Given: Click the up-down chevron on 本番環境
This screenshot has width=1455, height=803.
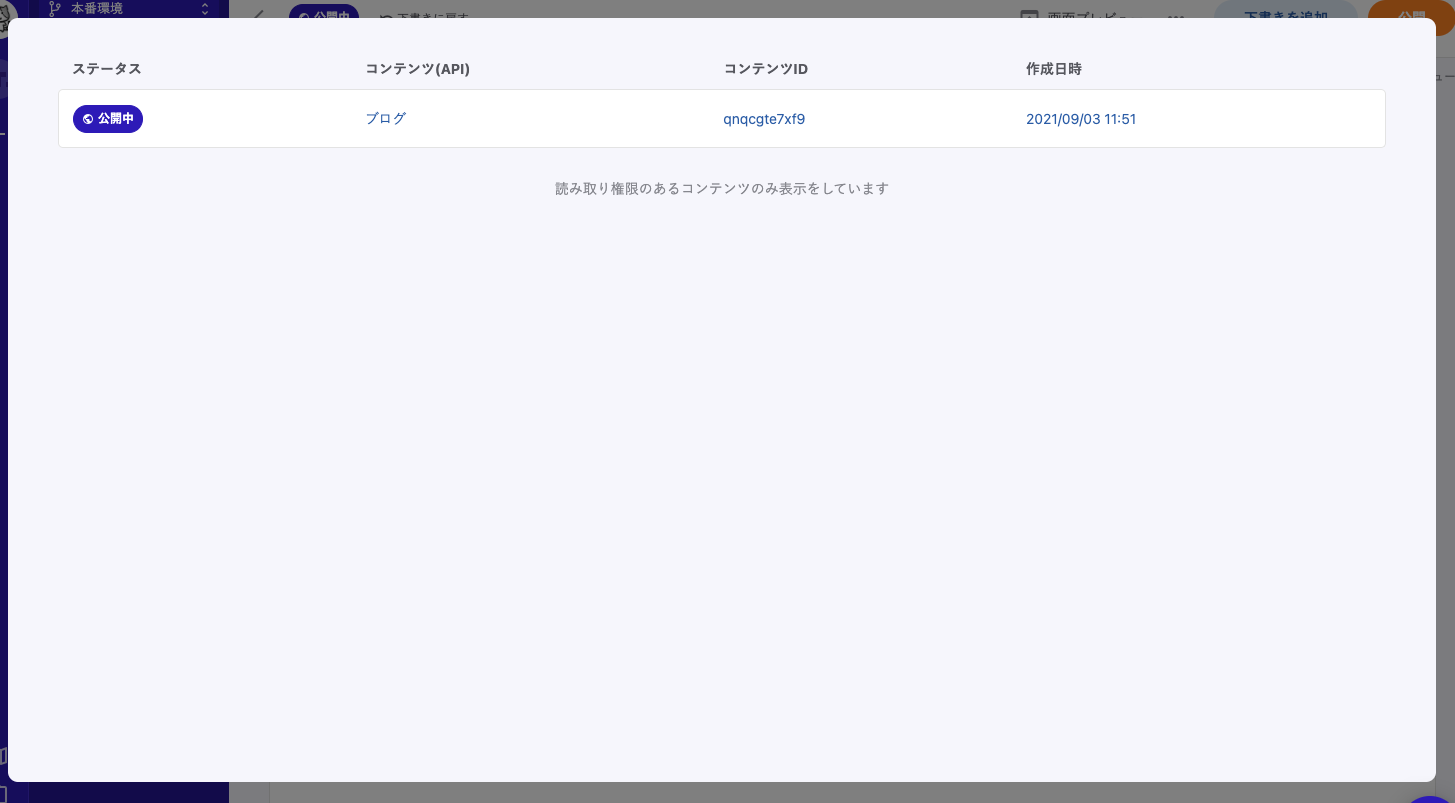Looking at the screenshot, I should [205, 9].
